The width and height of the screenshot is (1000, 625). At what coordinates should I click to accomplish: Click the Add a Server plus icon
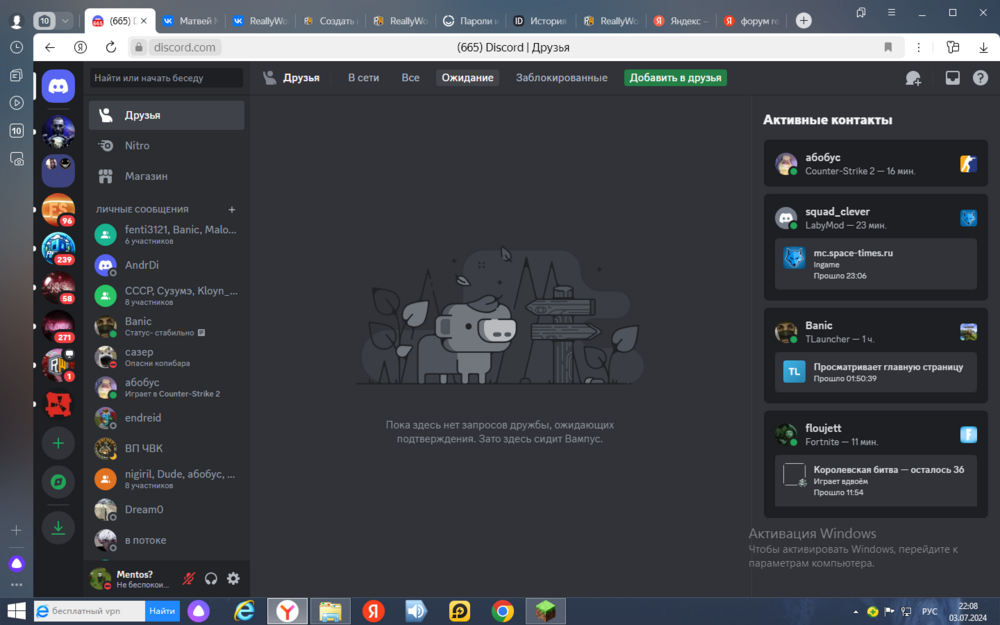[58, 443]
